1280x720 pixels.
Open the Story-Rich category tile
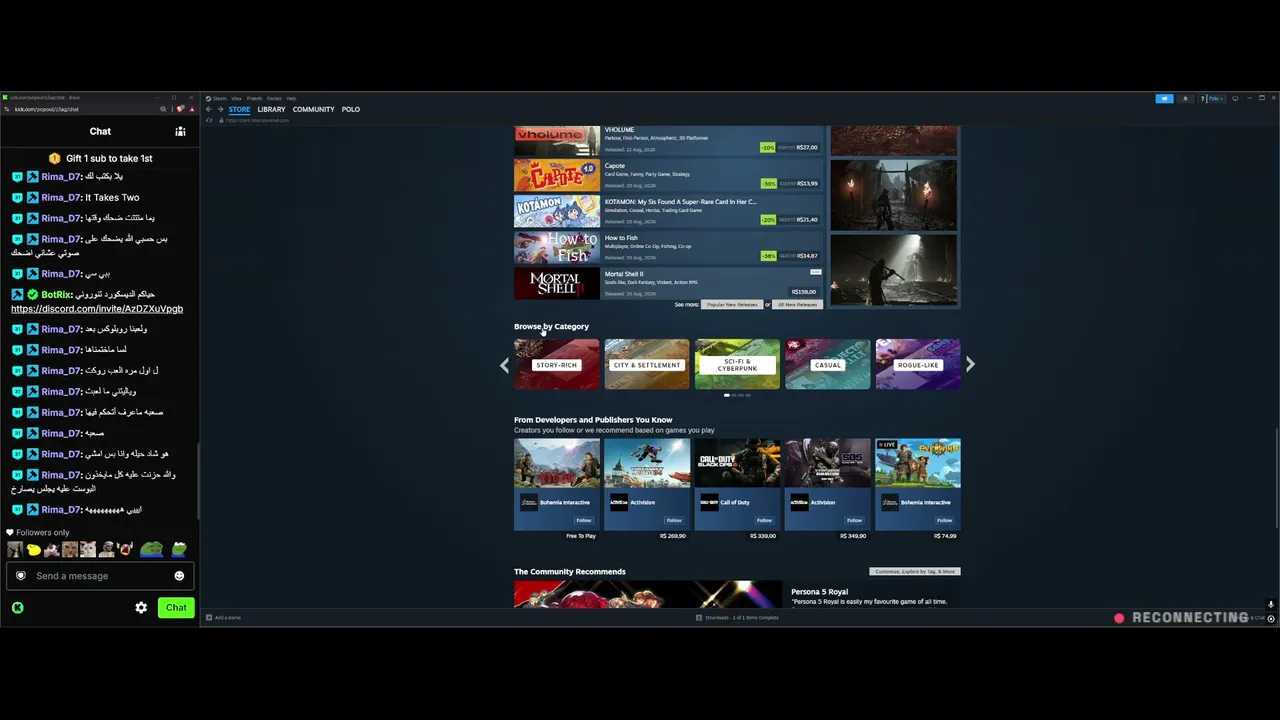(557, 364)
